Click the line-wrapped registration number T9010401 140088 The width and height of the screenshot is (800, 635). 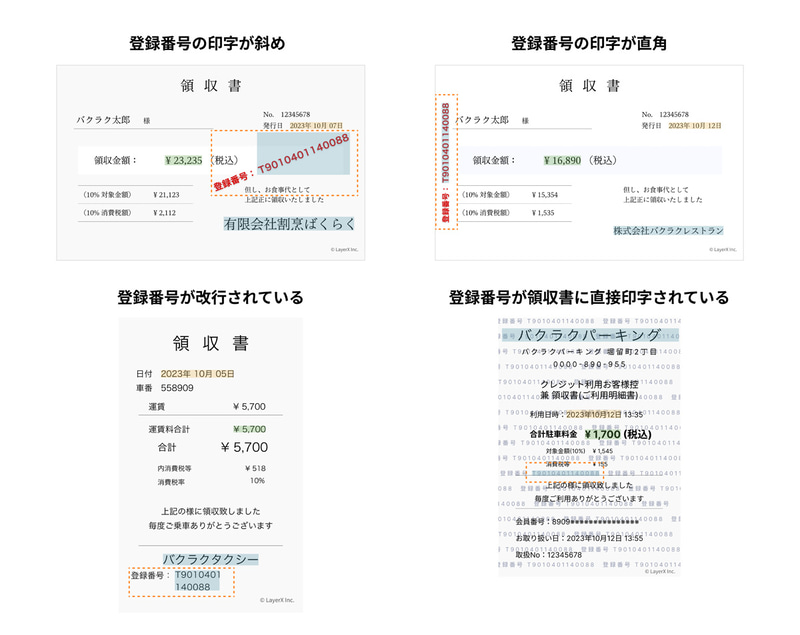(197, 580)
